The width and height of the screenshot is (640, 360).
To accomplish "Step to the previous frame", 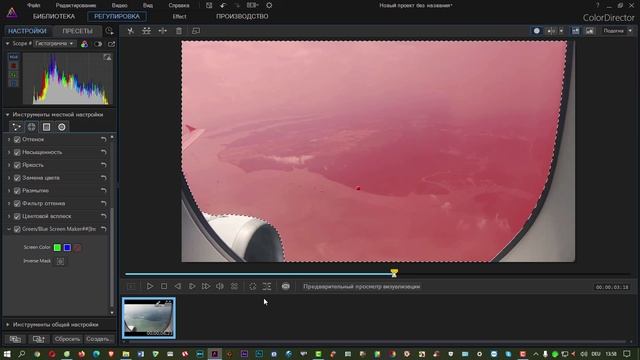I will pos(178,287).
